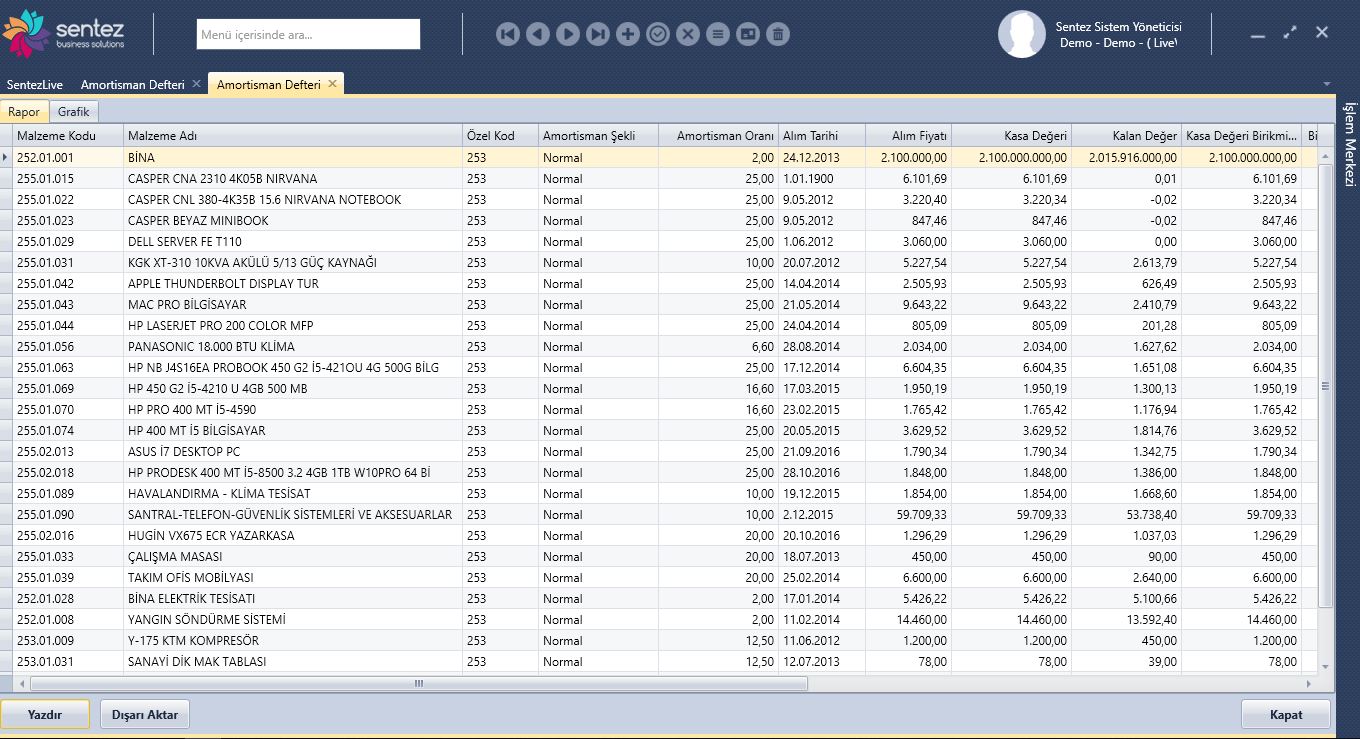Switch to the SentezLive tab
Screen dimensions: 1360x739
35,85
